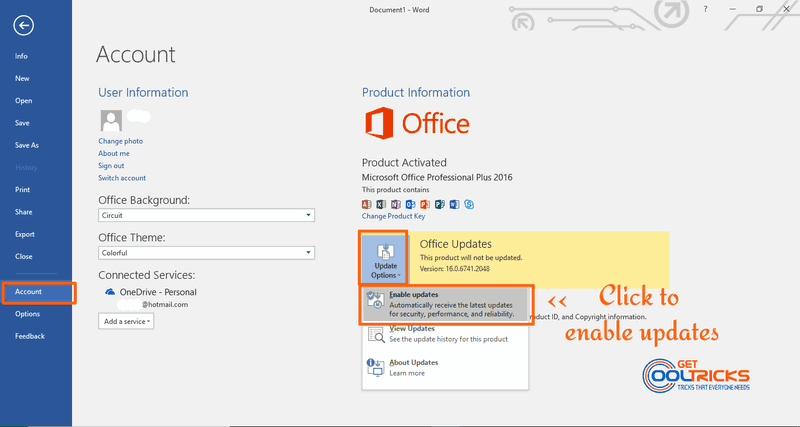Click the Office Updates heading
The image size is (800, 427).
pos(456,244)
